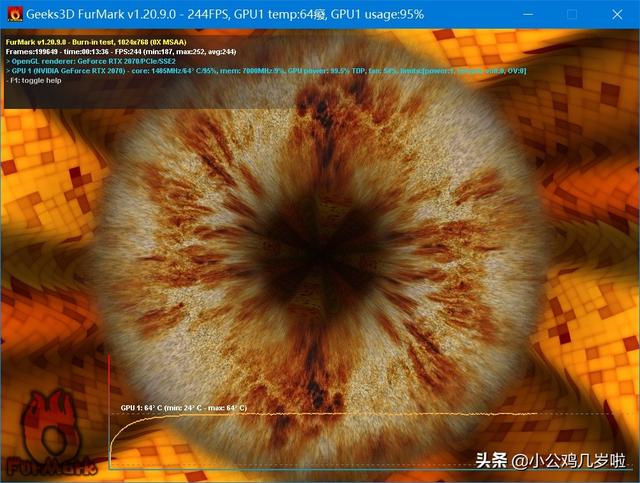Maximize the FurMark window
The image size is (640, 483).
pyautogui.click(x=571, y=15)
